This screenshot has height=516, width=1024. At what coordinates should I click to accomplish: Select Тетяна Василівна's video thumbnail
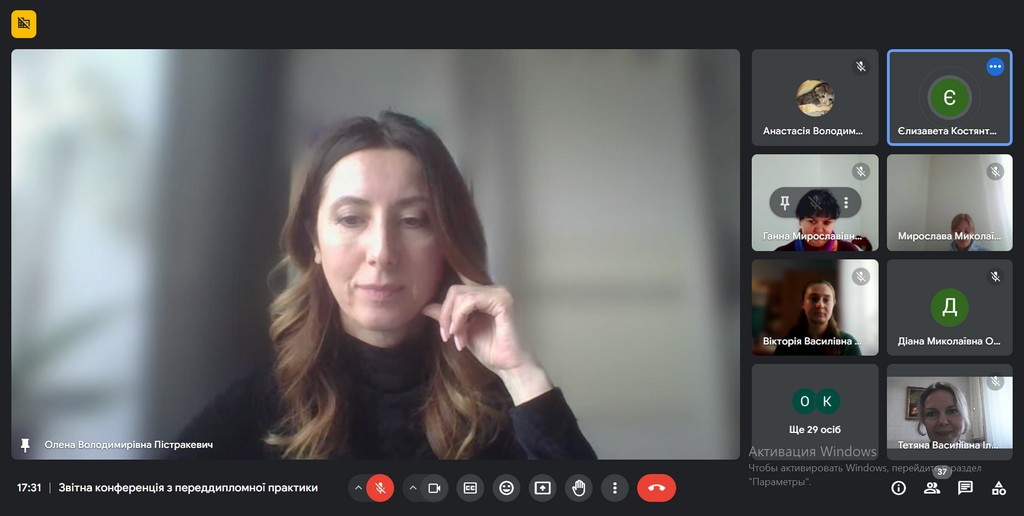[x=949, y=411]
